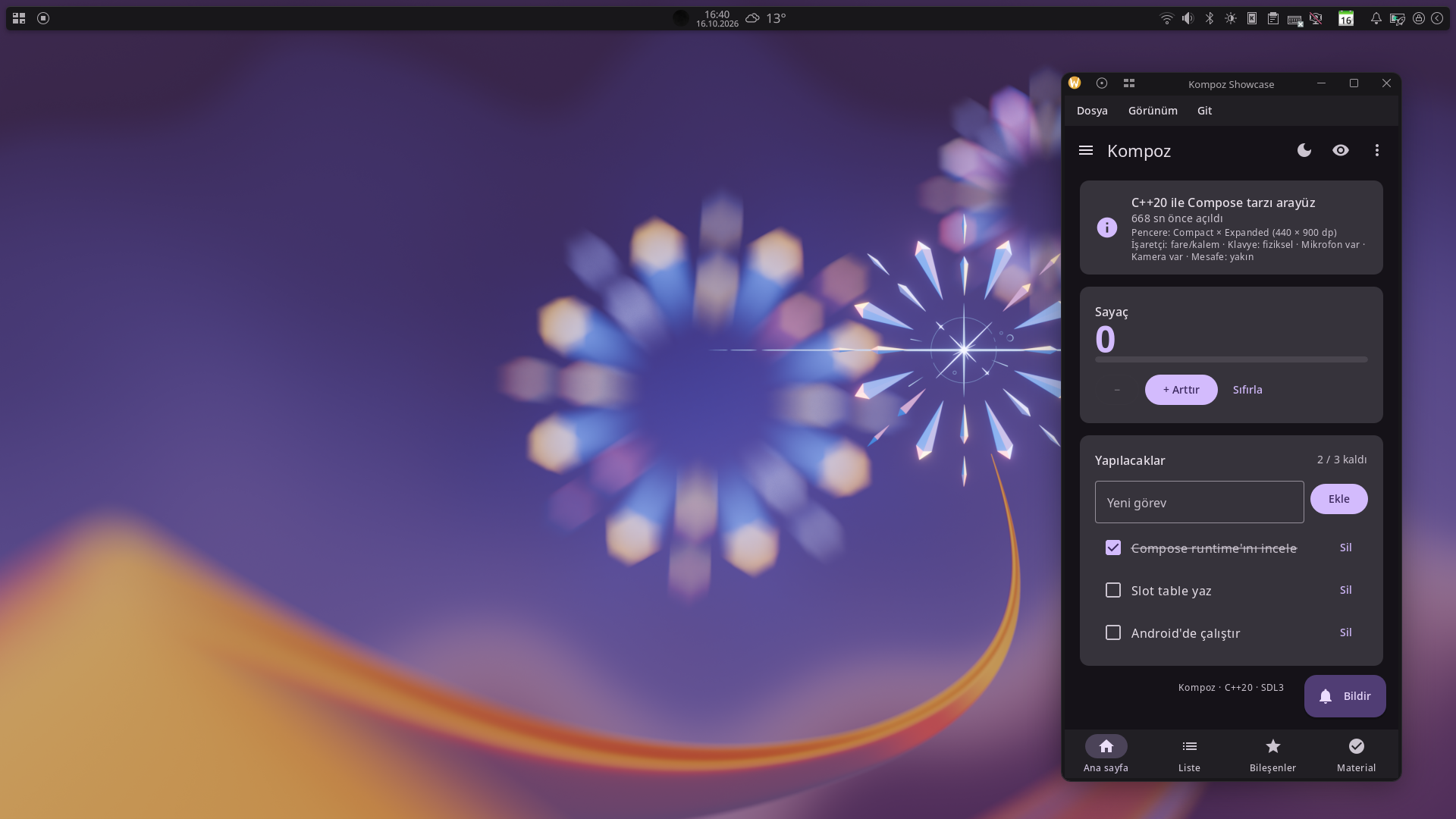
Task: Delete Slot table yaz with Sil
Action: (x=1346, y=590)
